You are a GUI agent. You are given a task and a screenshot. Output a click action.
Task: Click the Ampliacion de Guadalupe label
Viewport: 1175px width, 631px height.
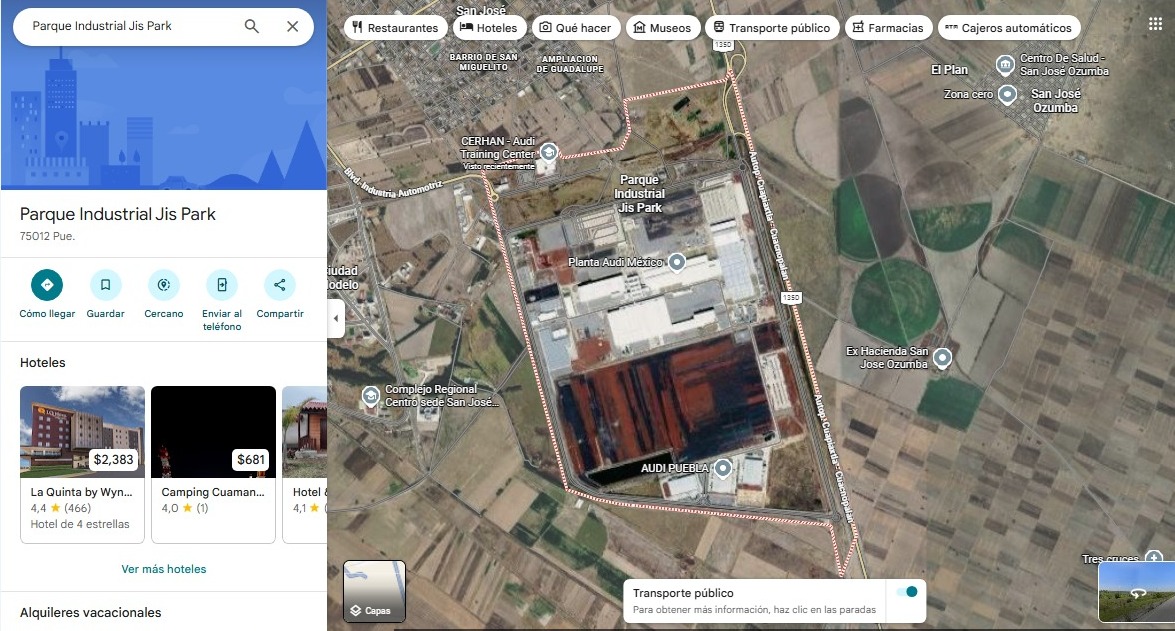click(x=570, y=64)
